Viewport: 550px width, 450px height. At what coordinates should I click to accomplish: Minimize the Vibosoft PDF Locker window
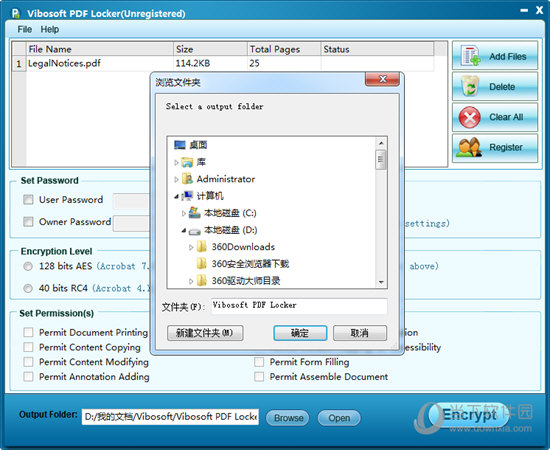(524, 11)
